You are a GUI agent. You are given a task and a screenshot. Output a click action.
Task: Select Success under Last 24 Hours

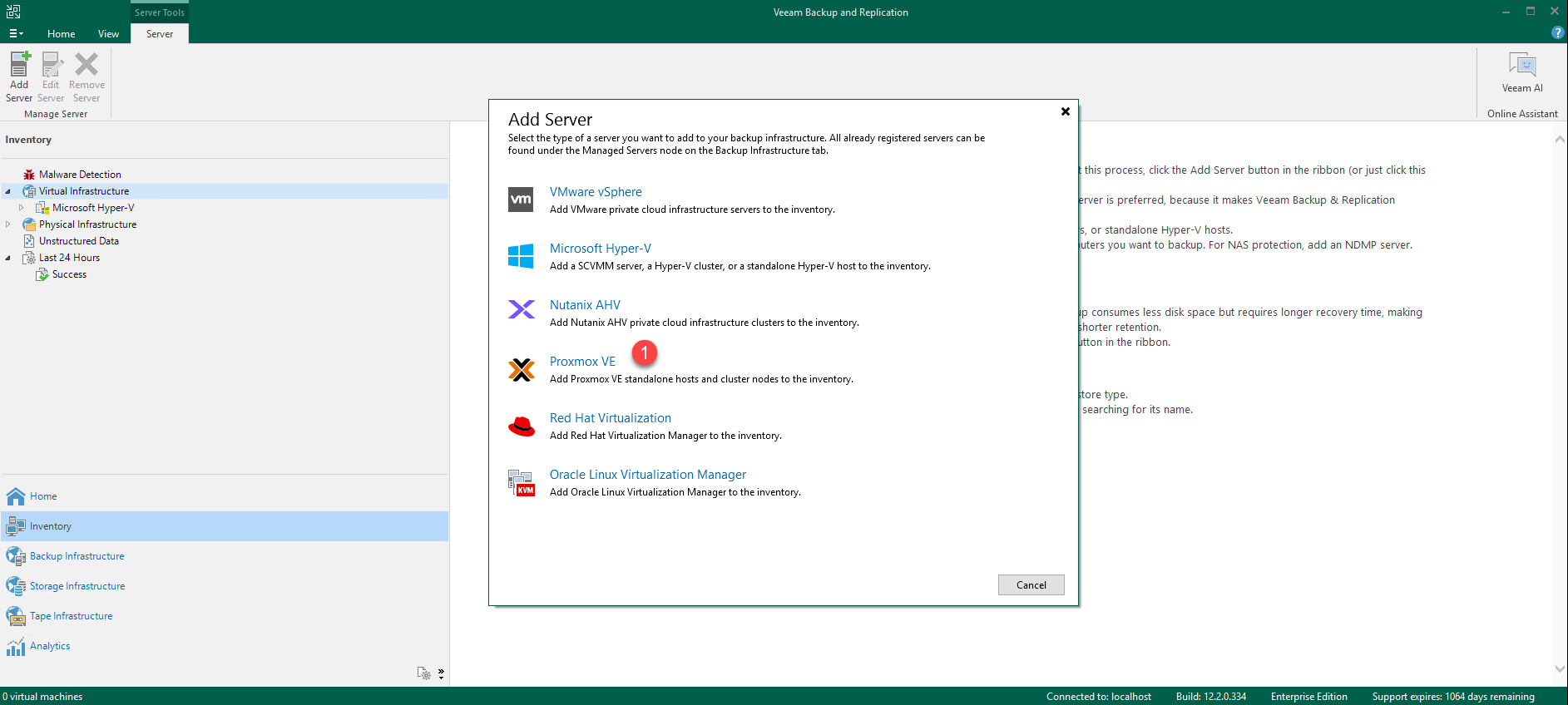(69, 274)
